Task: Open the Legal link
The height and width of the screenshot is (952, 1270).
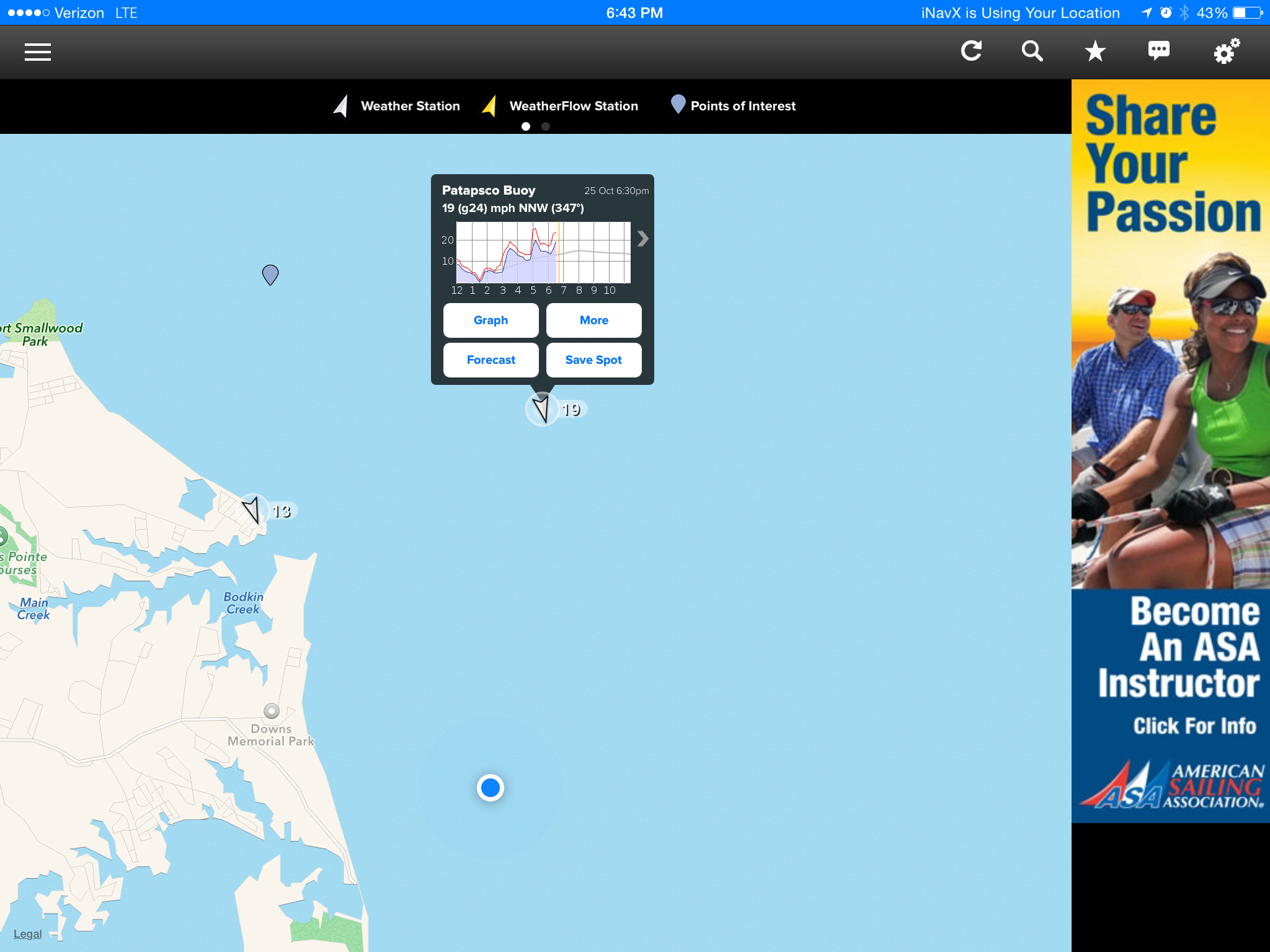Action: pos(27,934)
